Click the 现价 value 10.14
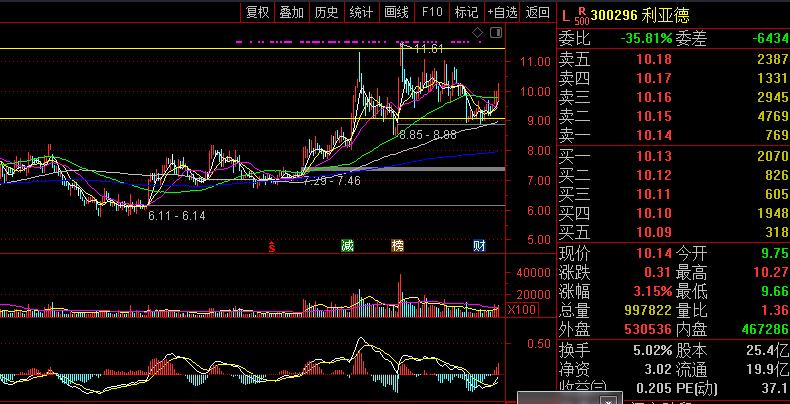The height and width of the screenshot is (404, 790). click(x=653, y=253)
